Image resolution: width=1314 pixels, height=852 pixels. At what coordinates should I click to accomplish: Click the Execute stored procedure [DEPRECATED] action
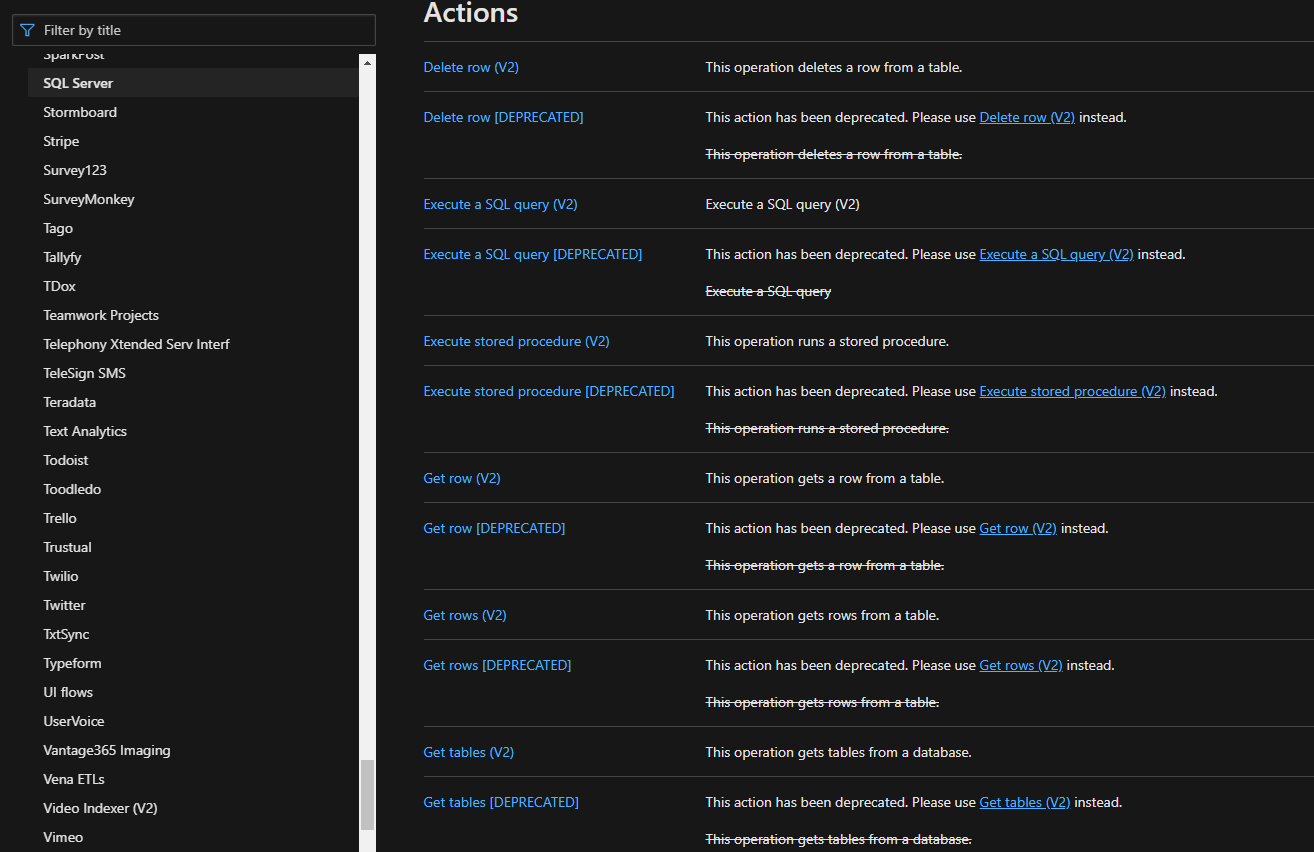click(x=548, y=391)
